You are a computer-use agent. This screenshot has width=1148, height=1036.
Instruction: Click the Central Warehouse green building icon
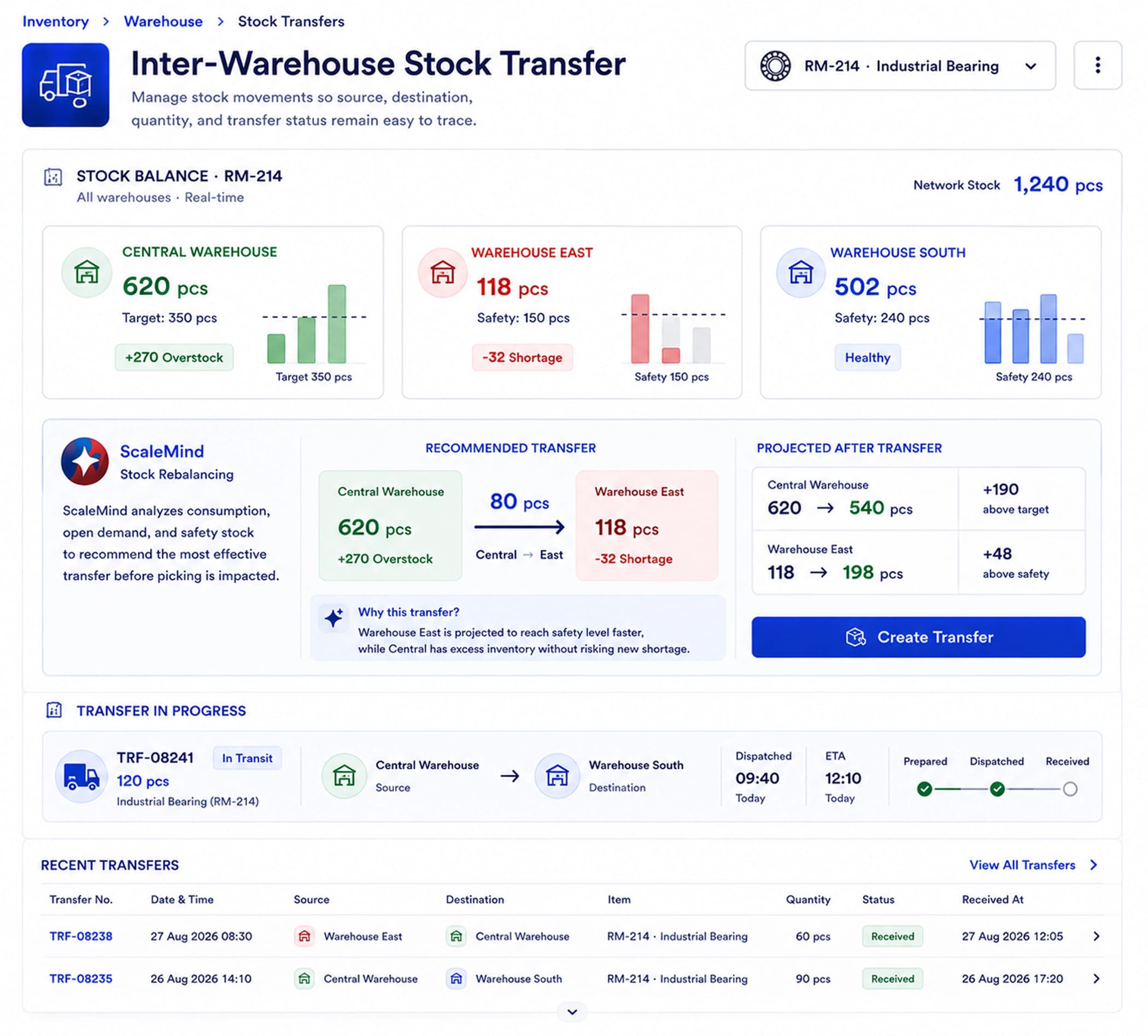[x=86, y=272]
